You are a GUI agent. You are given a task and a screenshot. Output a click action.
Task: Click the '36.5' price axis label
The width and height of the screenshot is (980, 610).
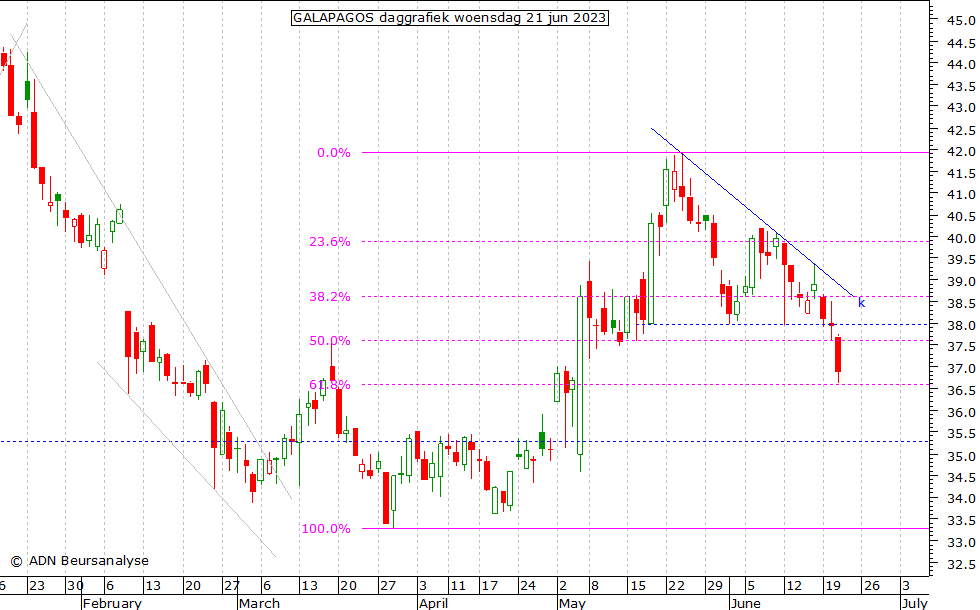961,390
